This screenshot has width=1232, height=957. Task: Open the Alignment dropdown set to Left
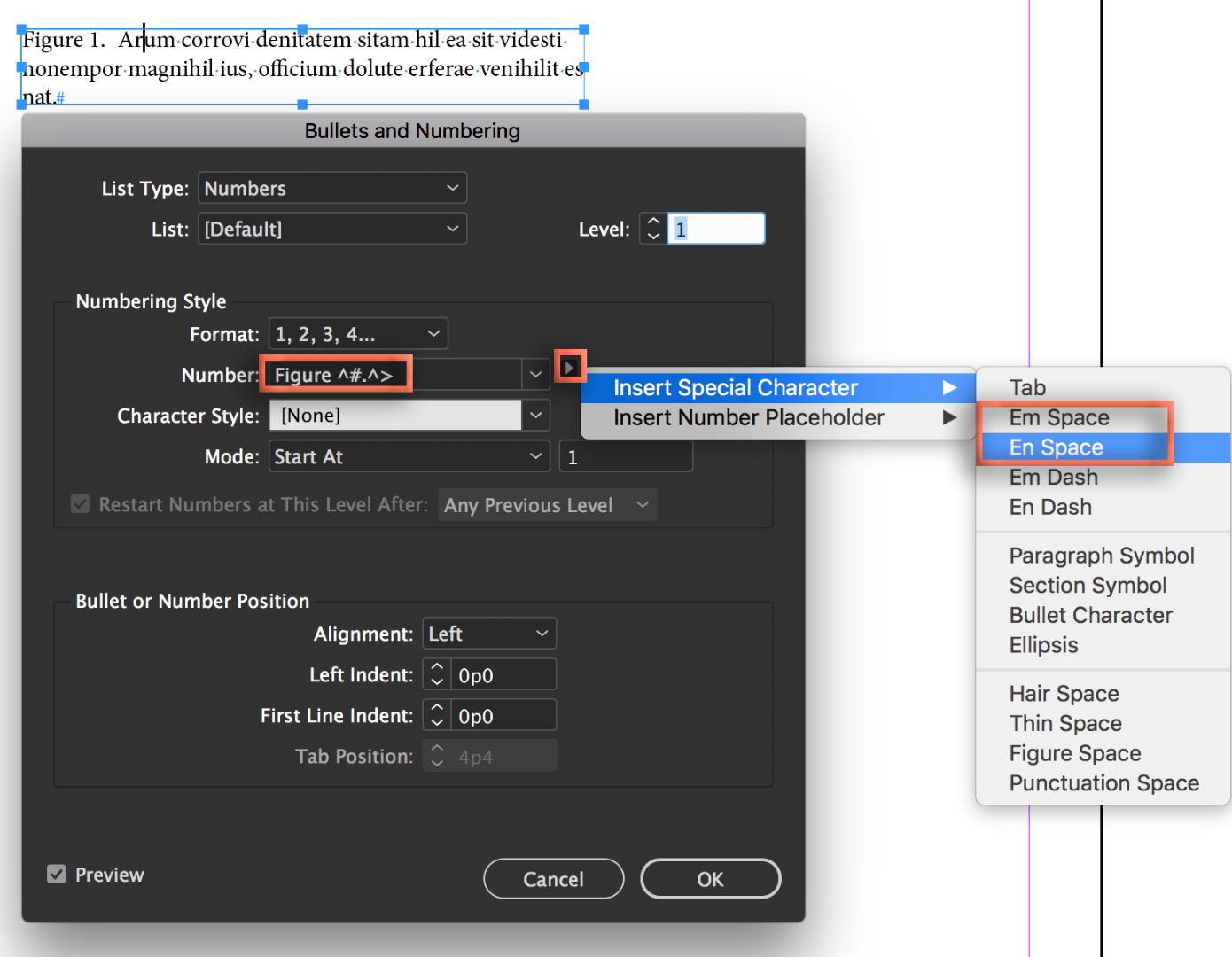489,634
